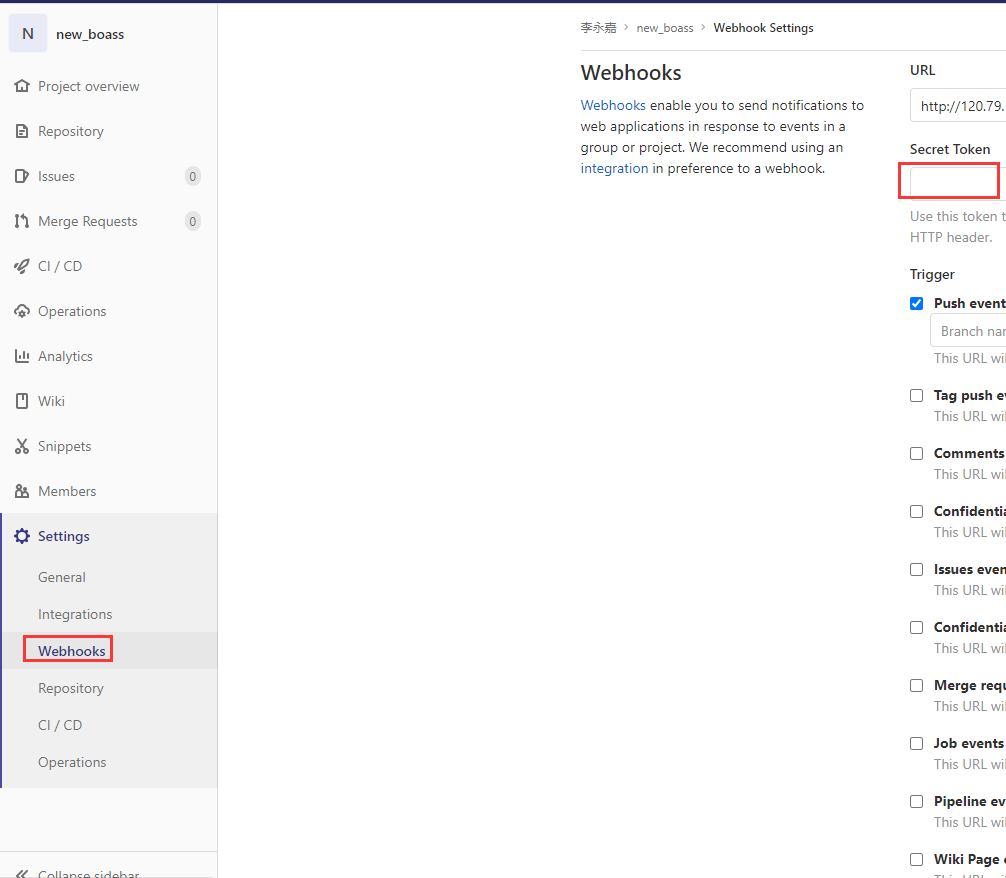Screen dimensions: 1006x878
Task: Click the CI / CD rocket icon
Action: click(22, 266)
